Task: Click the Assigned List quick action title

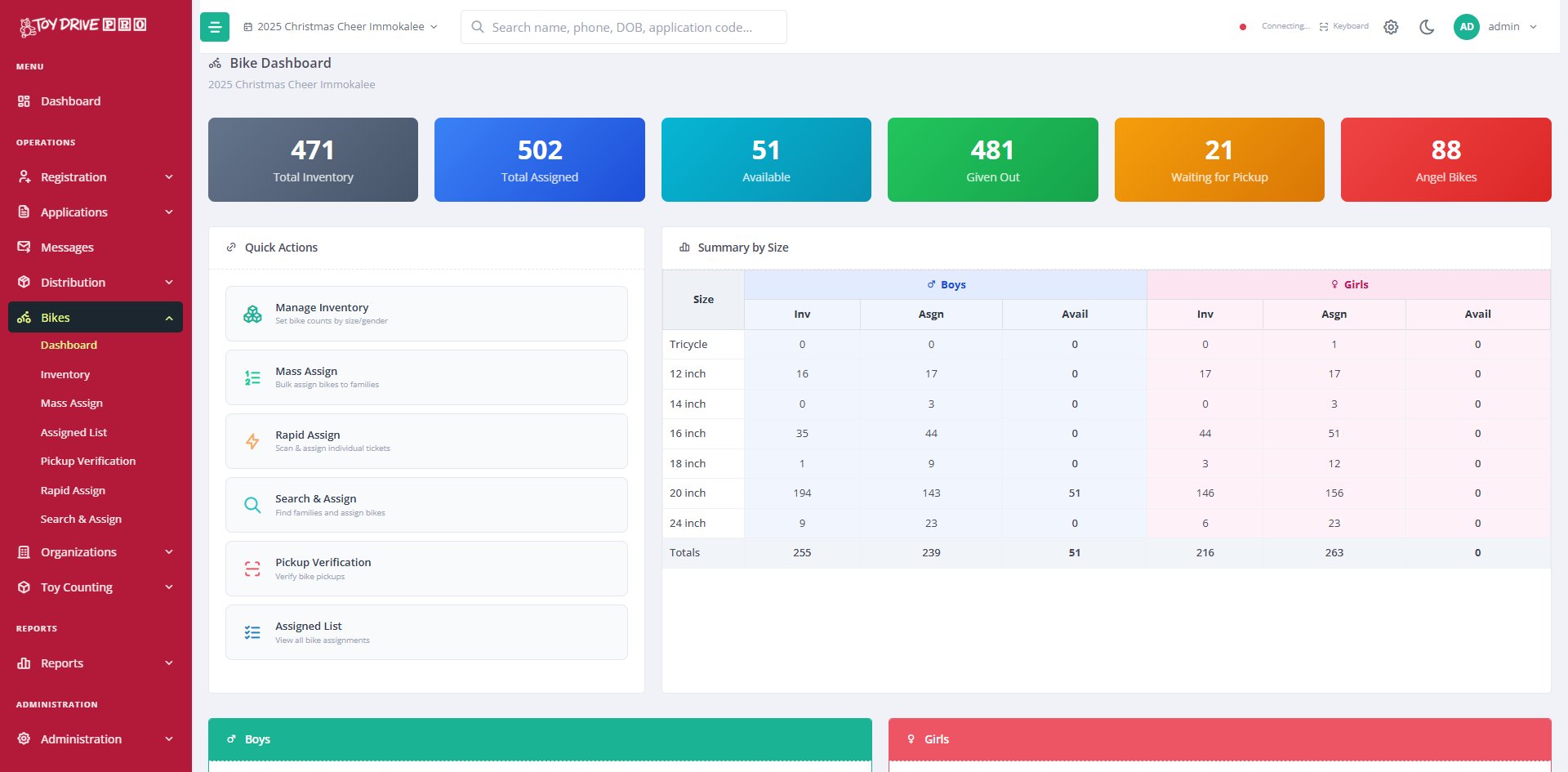Action: (309, 627)
